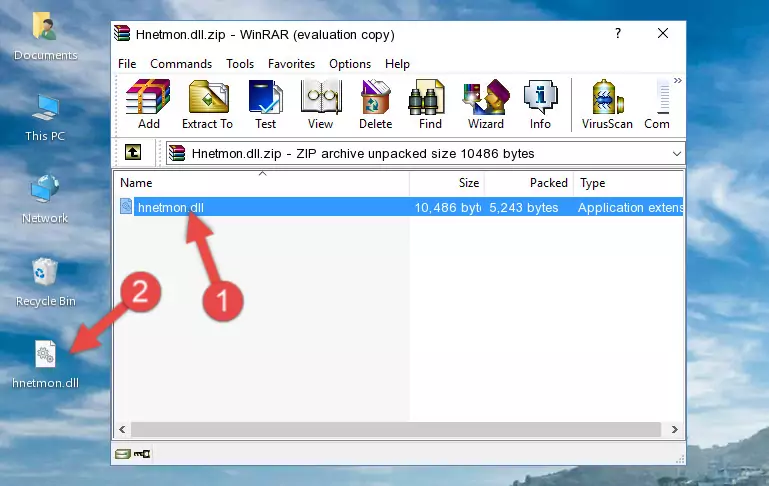Sort by the Name column header
The height and width of the screenshot is (486, 769).
click(262, 183)
